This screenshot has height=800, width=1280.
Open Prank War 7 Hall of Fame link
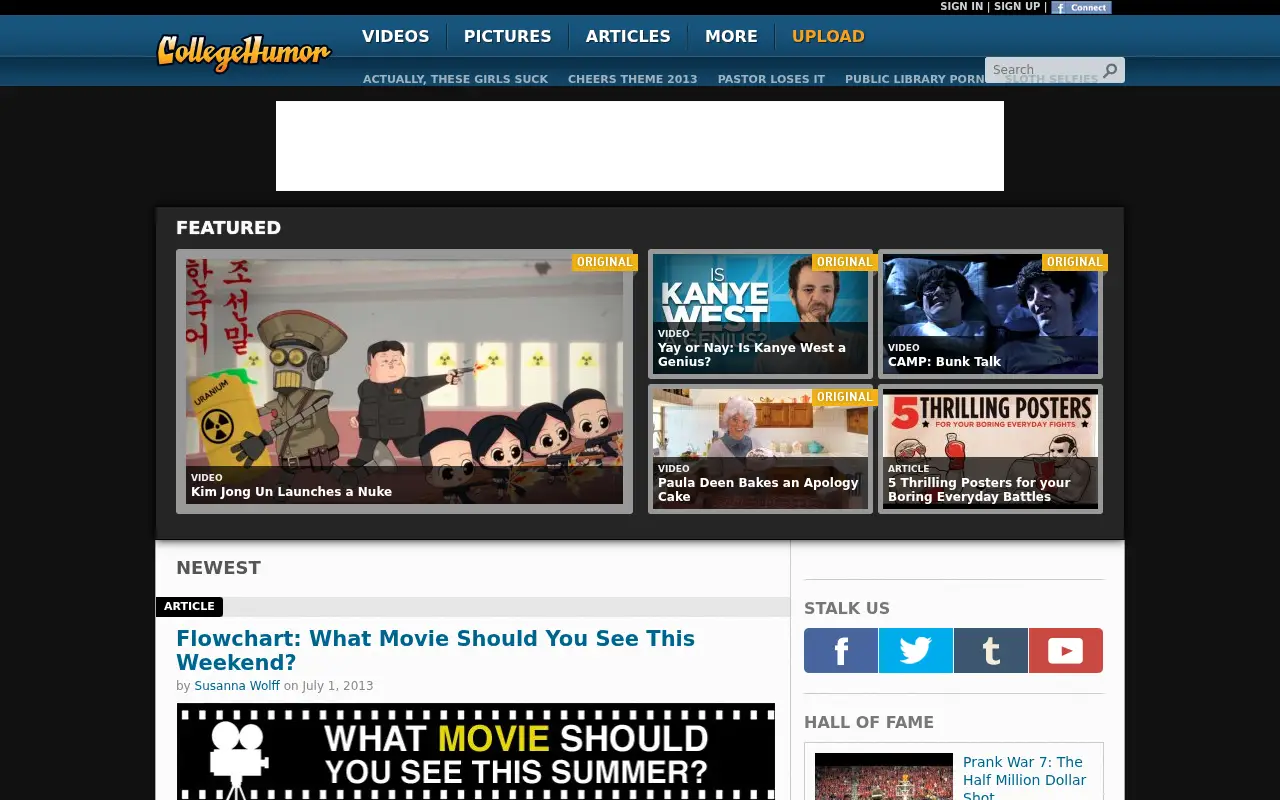coord(1024,779)
